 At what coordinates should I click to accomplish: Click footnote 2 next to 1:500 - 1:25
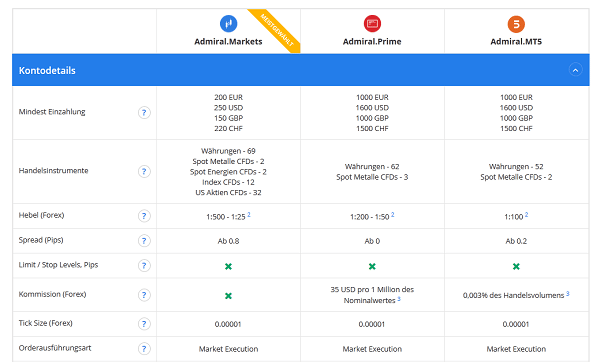[x=249, y=215]
